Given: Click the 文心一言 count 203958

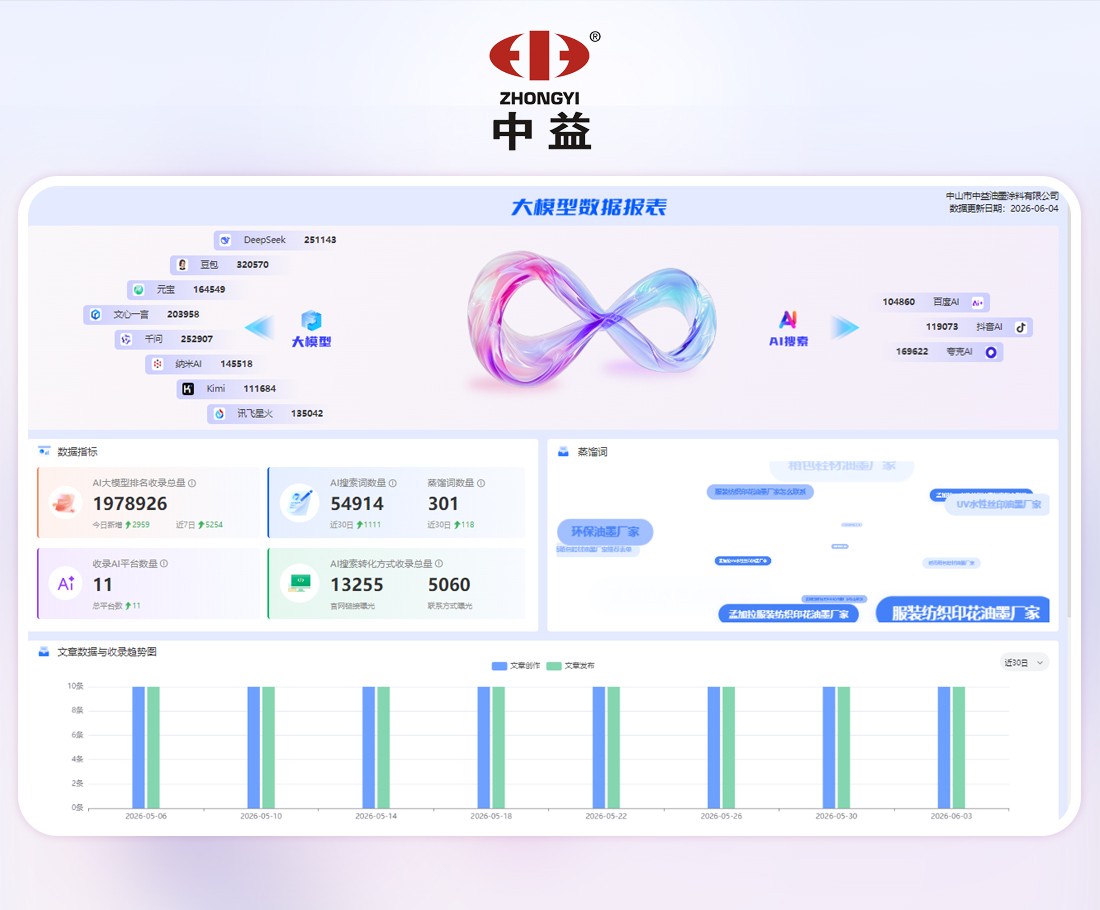Looking at the screenshot, I should click(x=183, y=314).
